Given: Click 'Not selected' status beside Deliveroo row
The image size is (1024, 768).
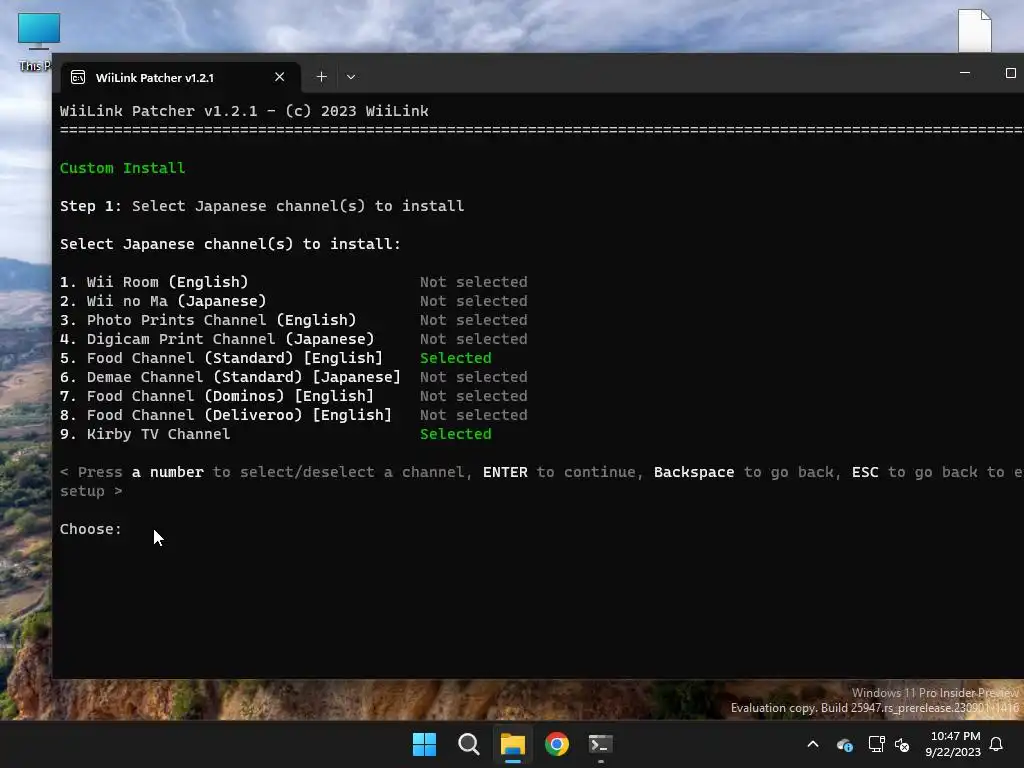Looking at the screenshot, I should (473, 415).
